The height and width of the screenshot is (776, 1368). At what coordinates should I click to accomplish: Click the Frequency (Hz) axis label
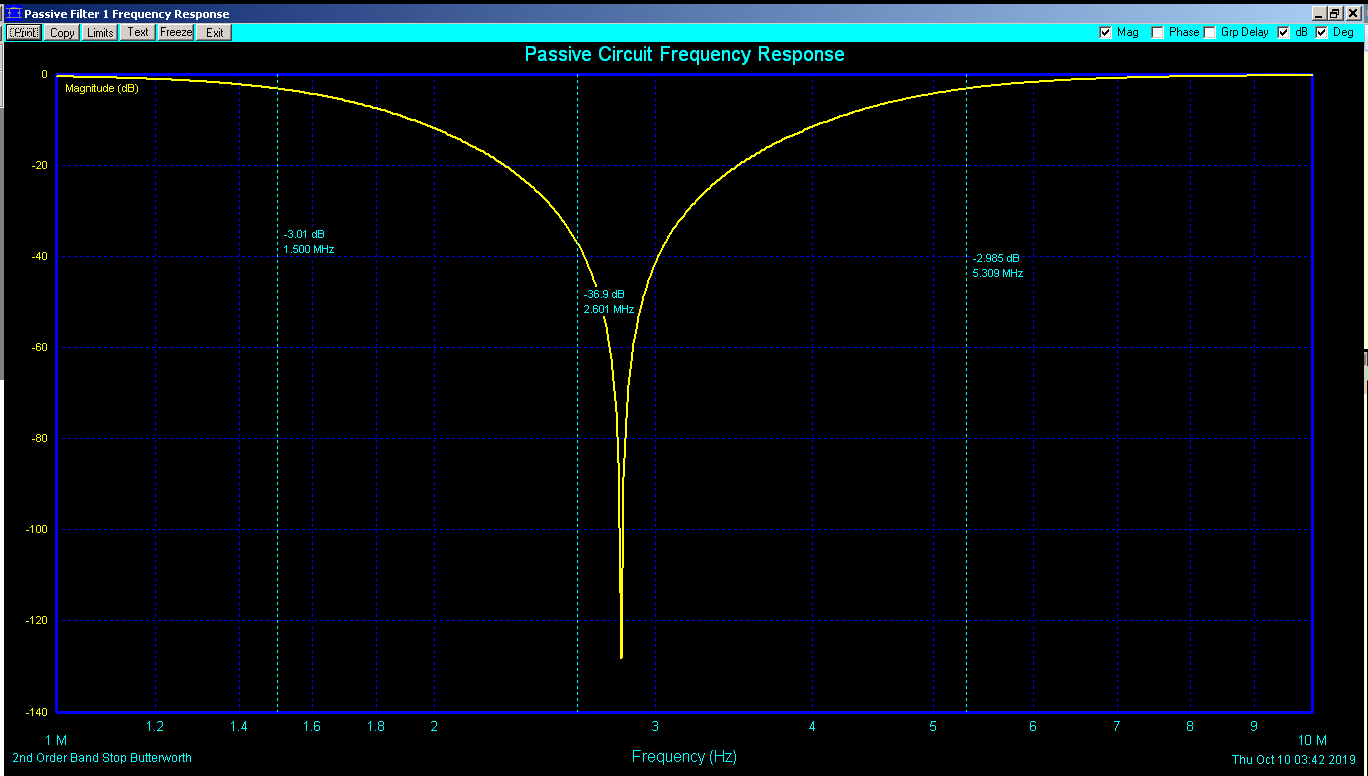[x=684, y=756]
